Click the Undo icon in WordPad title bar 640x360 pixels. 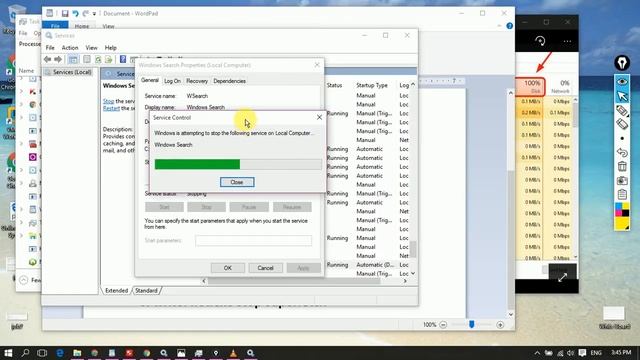(x=76, y=13)
